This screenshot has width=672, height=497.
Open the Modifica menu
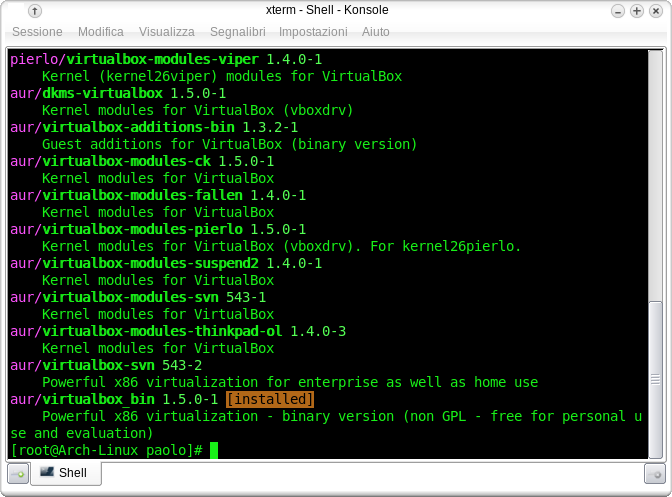pyautogui.click(x=101, y=32)
